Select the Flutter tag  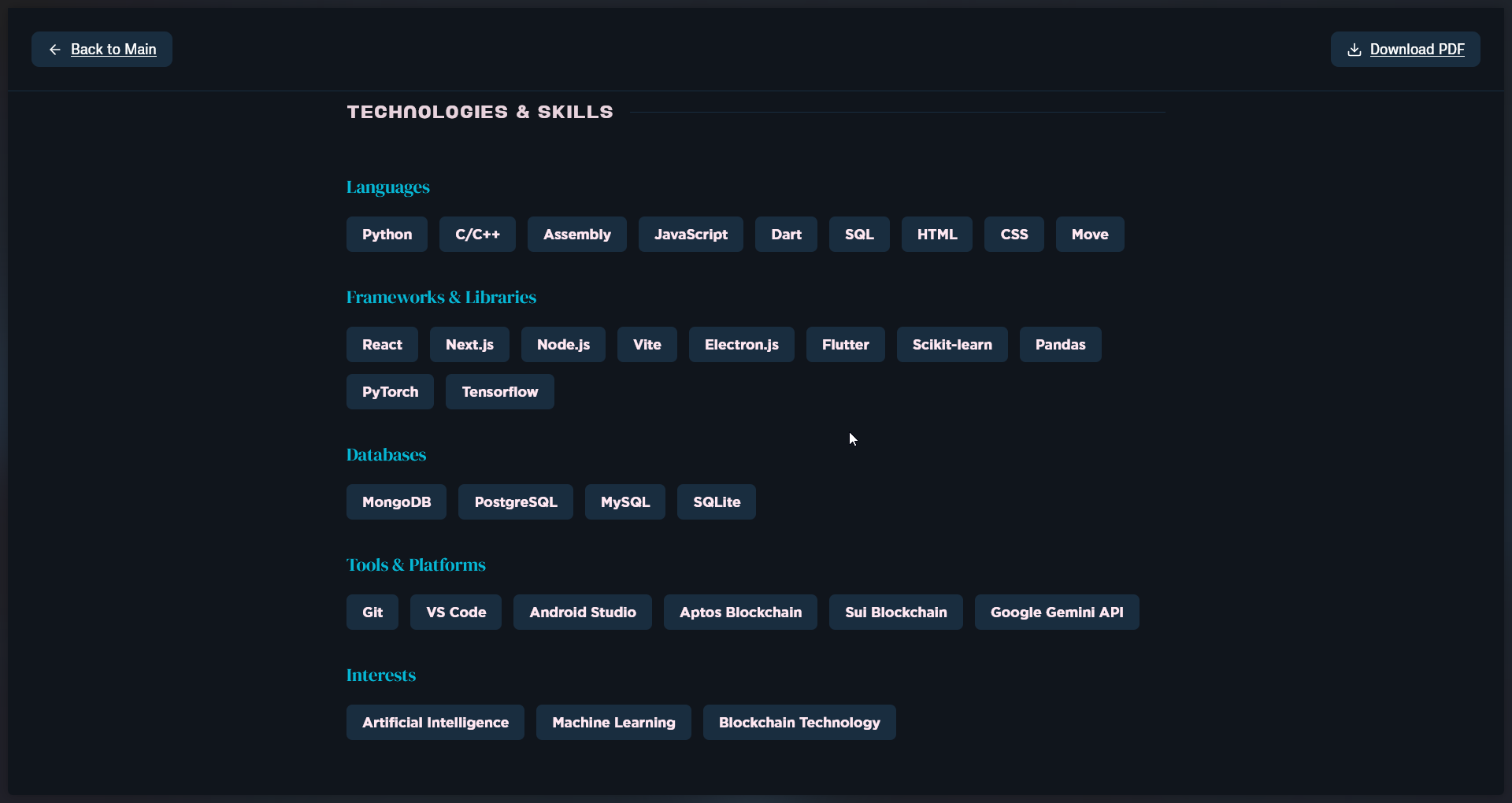[x=846, y=345]
